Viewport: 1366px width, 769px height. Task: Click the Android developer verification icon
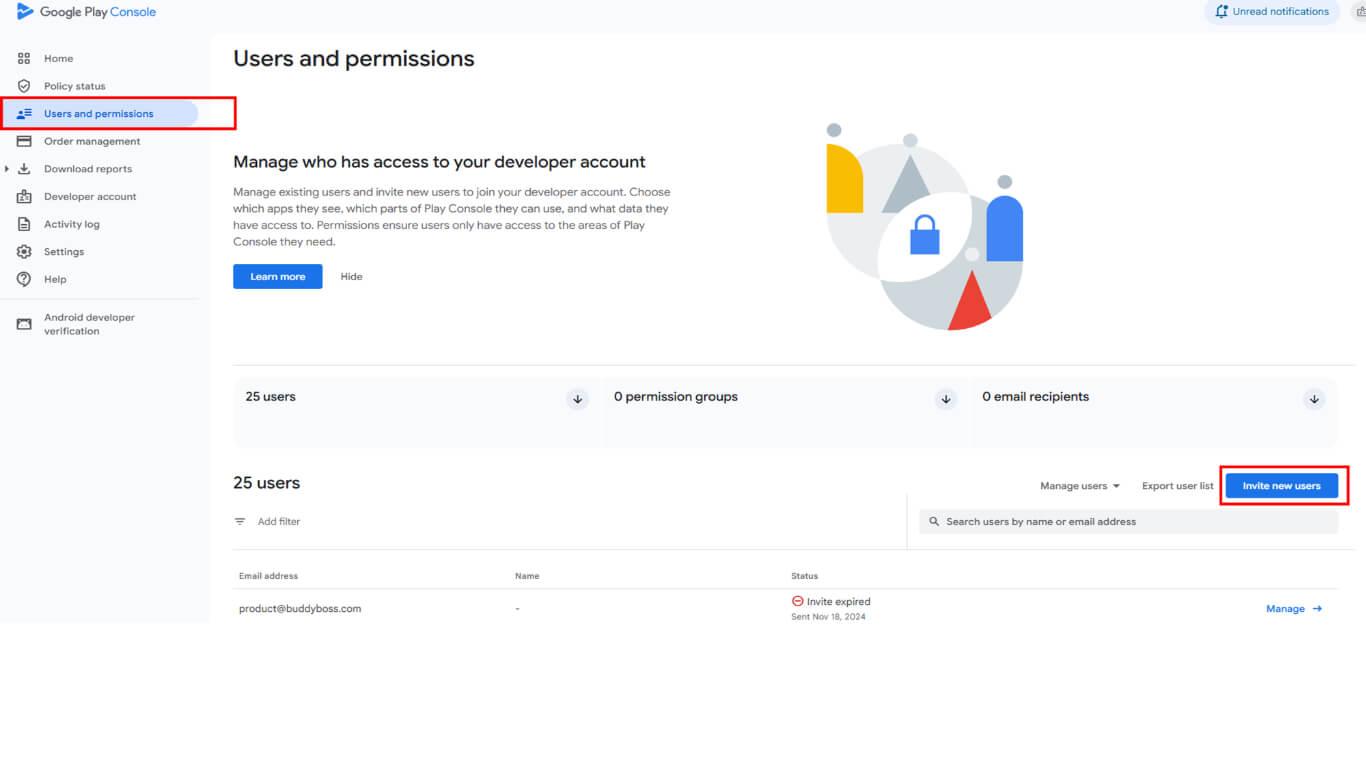pyautogui.click(x=24, y=324)
